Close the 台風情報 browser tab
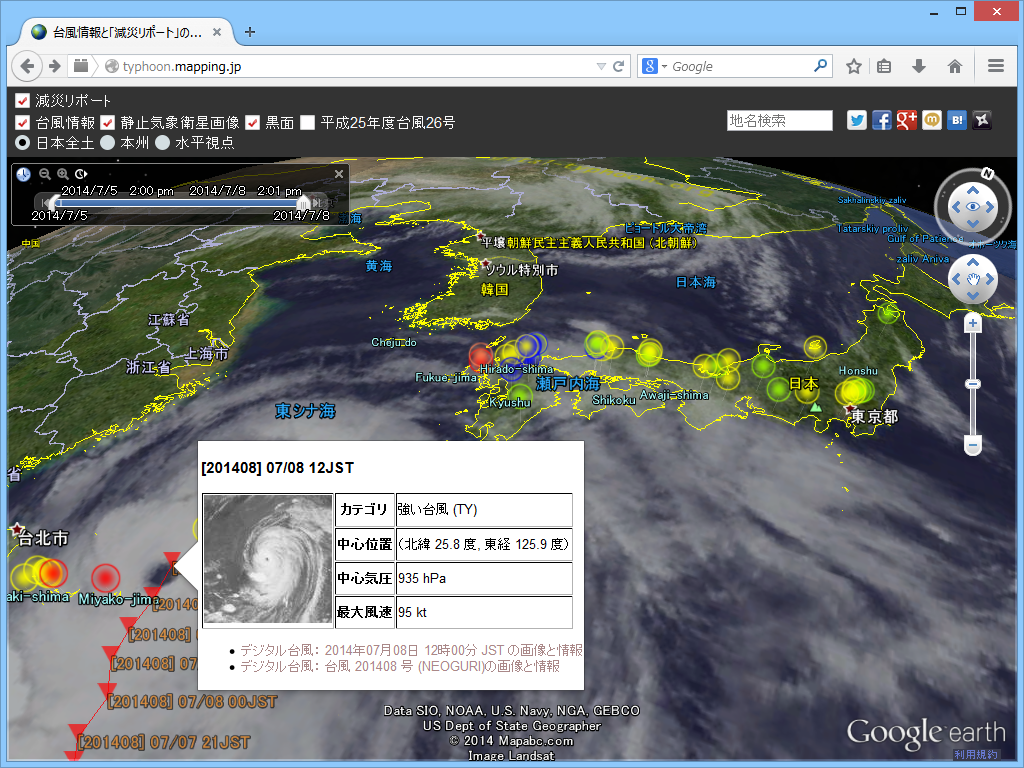 [x=217, y=32]
